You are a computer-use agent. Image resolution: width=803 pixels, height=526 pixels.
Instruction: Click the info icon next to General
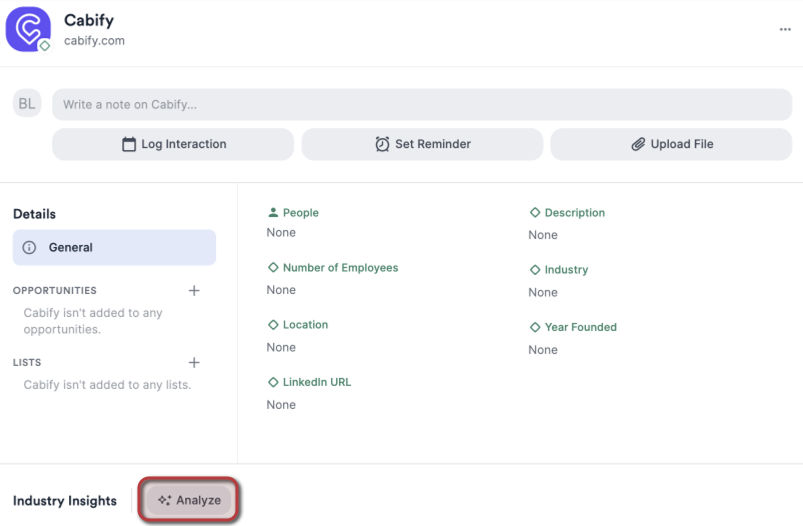30,248
